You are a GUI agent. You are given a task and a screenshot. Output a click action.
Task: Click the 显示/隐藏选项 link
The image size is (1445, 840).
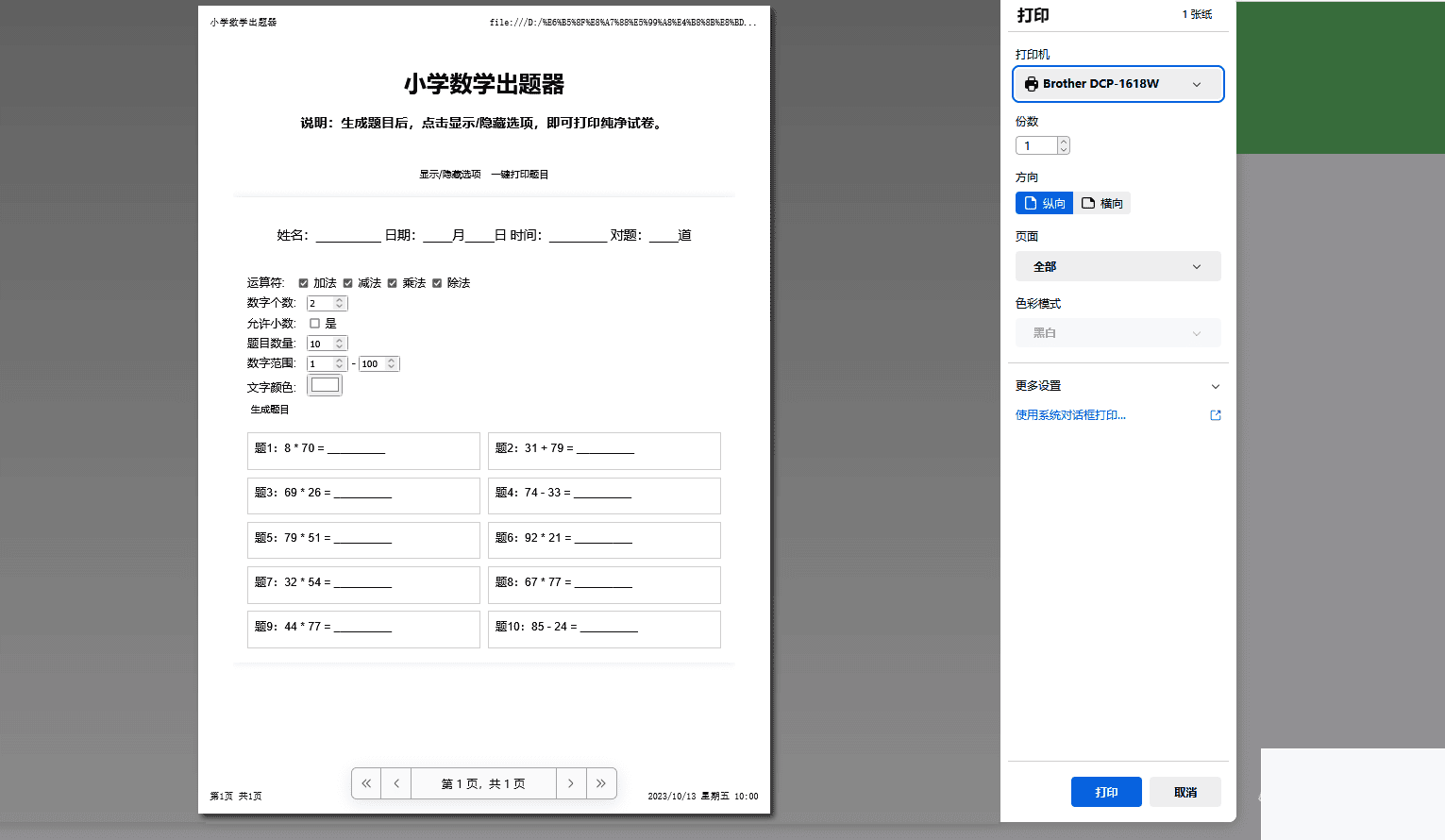[x=449, y=174]
